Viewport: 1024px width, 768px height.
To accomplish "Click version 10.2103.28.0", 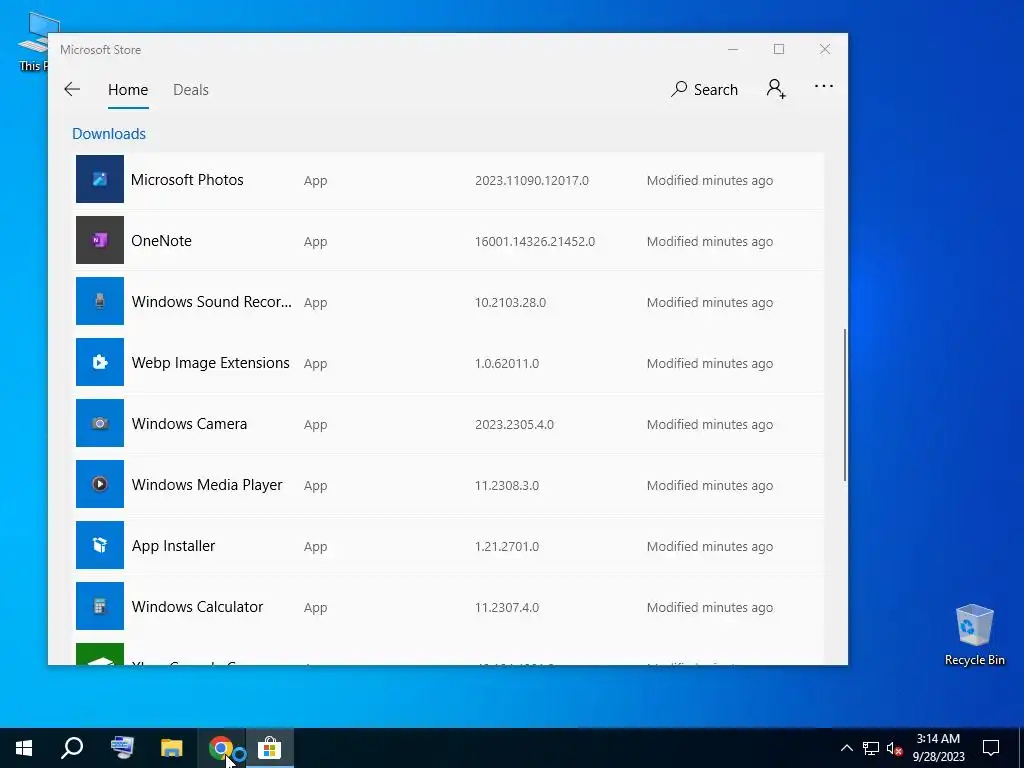I will click(x=510, y=302).
